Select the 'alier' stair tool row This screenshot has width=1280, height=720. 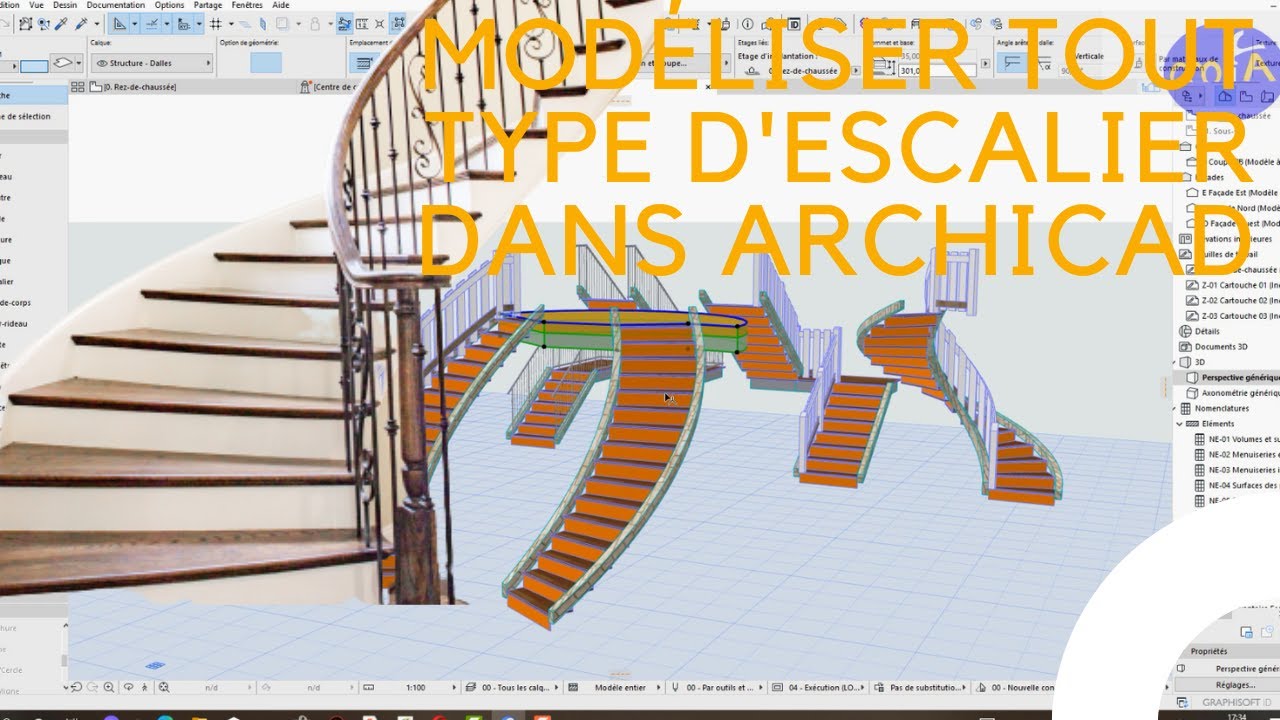(x=34, y=281)
